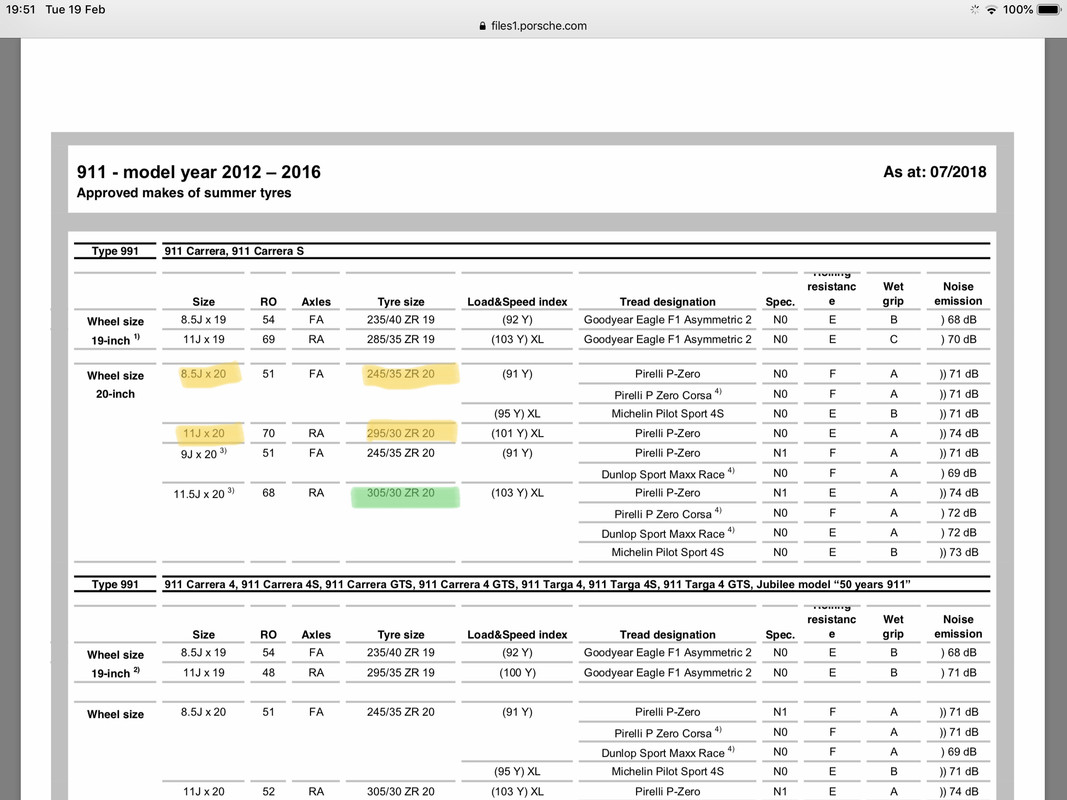Tap the battery icon in status bar
The image size is (1067, 800).
1049,10
